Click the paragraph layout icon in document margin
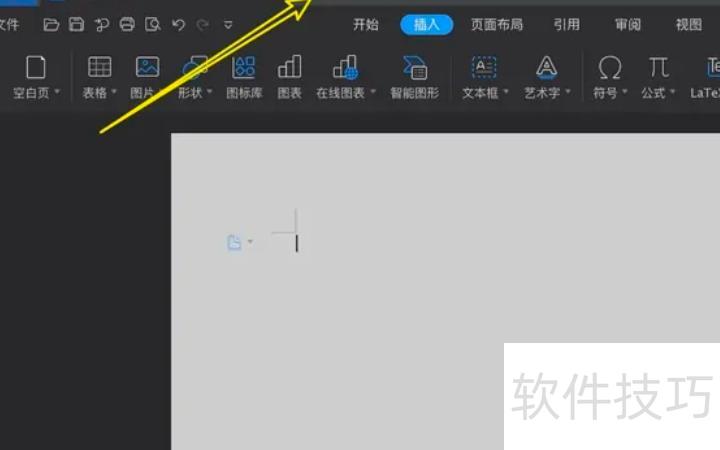The height and width of the screenshot is (450, 720). click(x=234, y=242)
